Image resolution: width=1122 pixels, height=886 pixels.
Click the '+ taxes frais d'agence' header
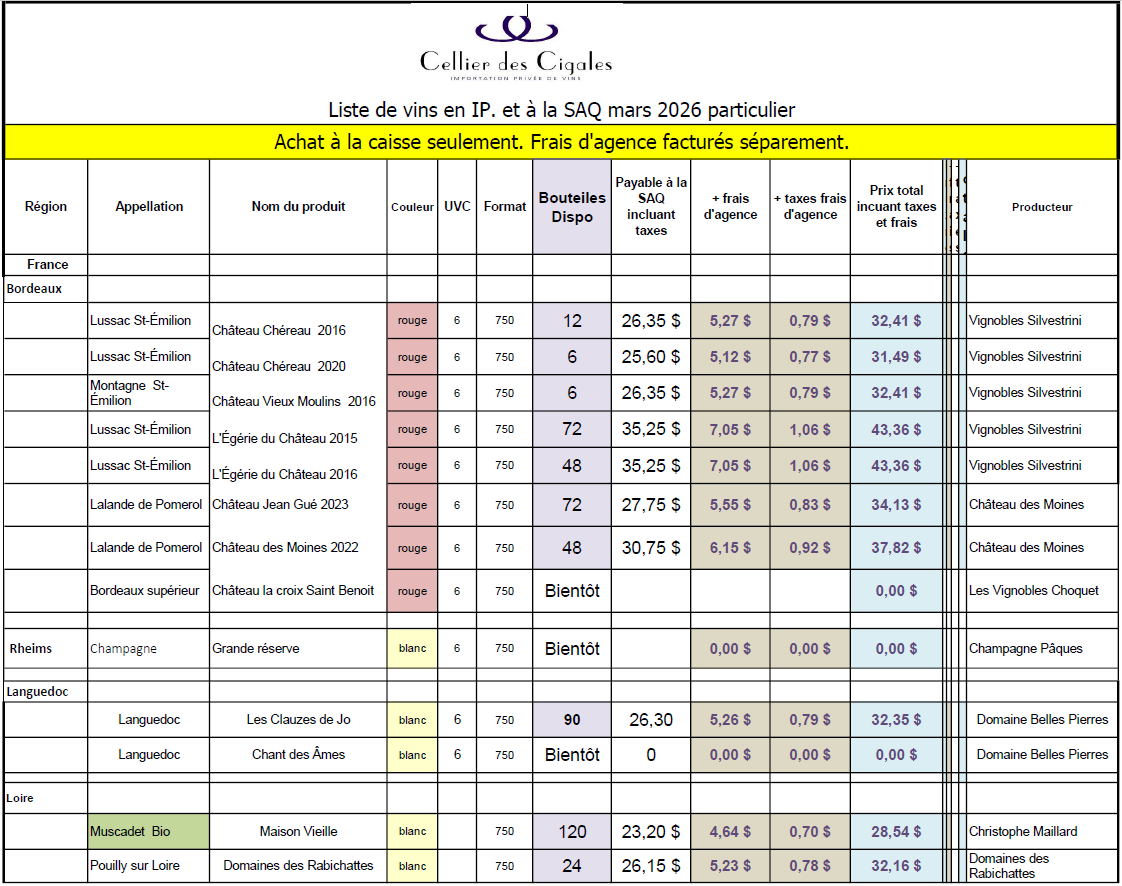coord(810,206)
